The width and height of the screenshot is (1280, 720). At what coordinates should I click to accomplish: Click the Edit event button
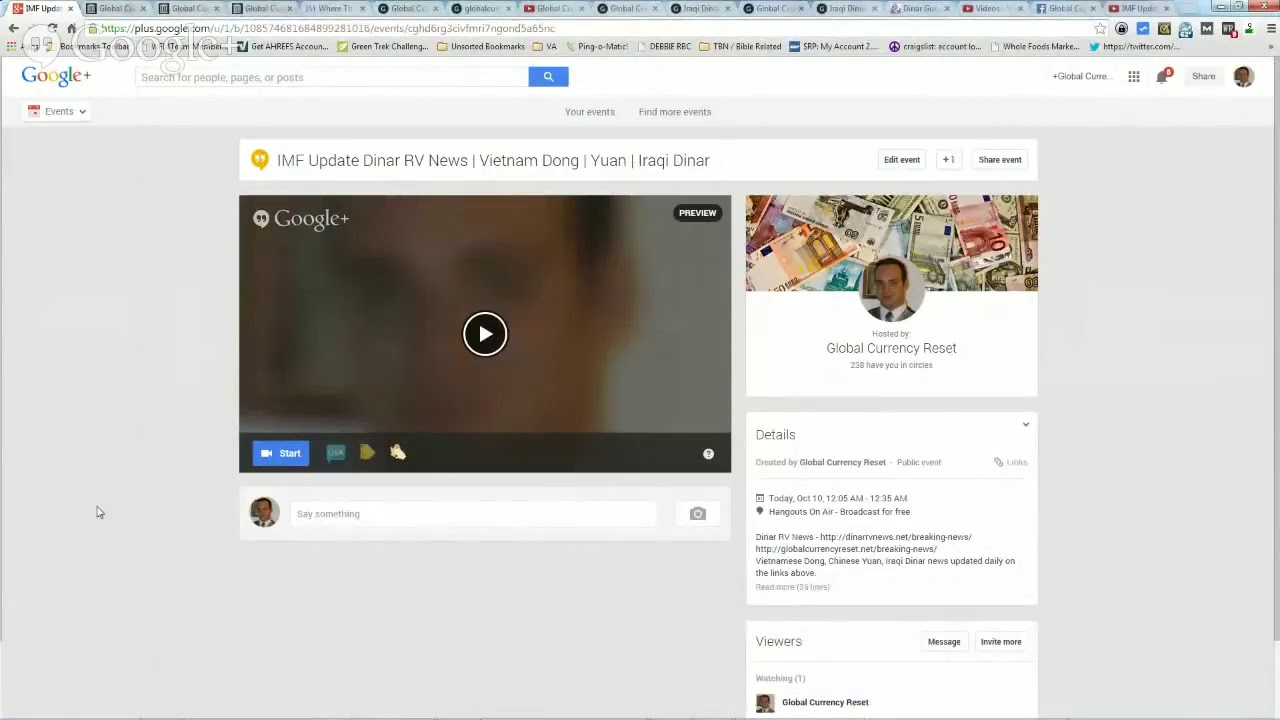click(902, 160)
